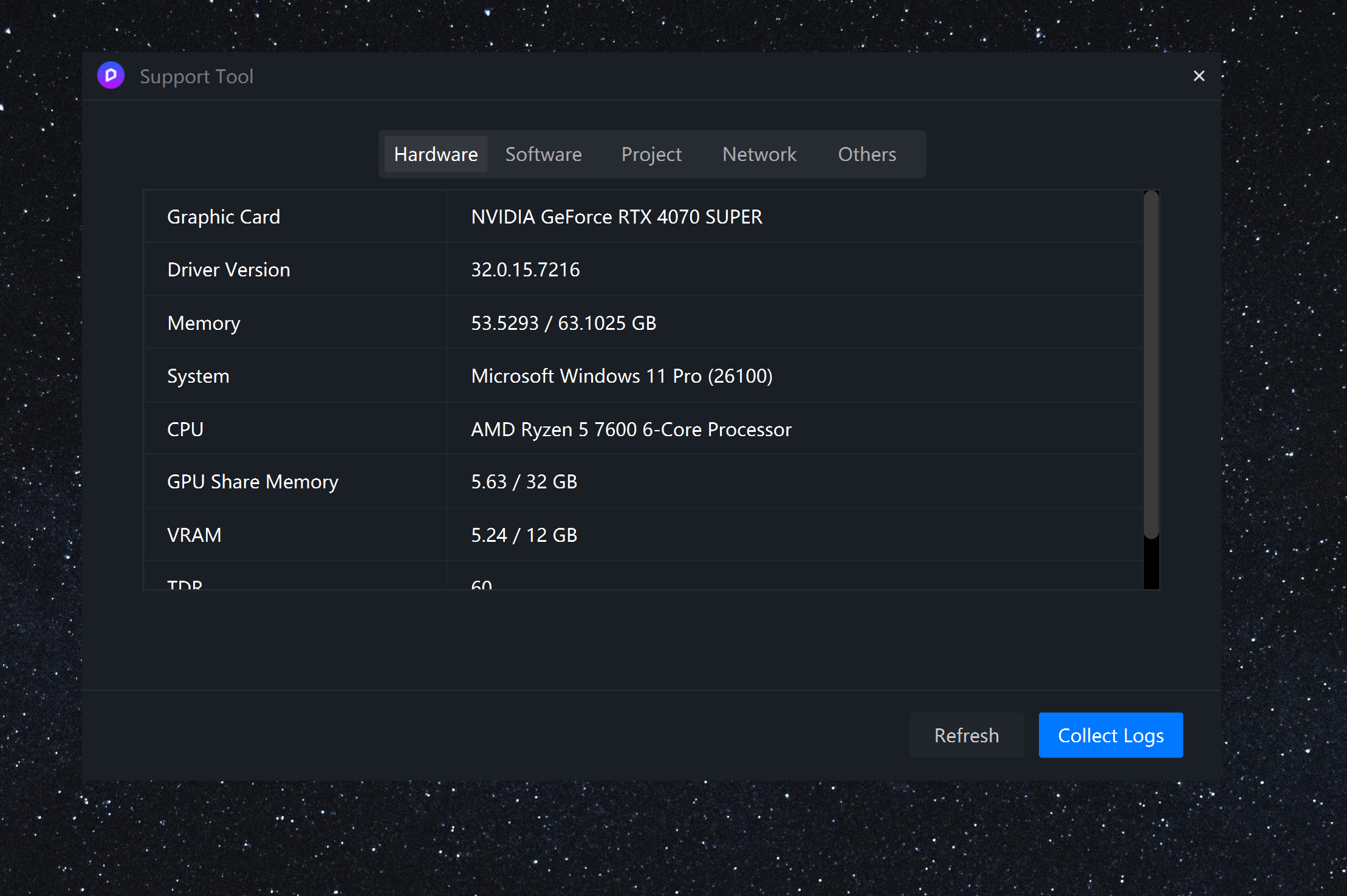Click the Microsoft Windows 11 Pro entry
The width and height of the screenshot is (1347, 896).
click(621, 376)
